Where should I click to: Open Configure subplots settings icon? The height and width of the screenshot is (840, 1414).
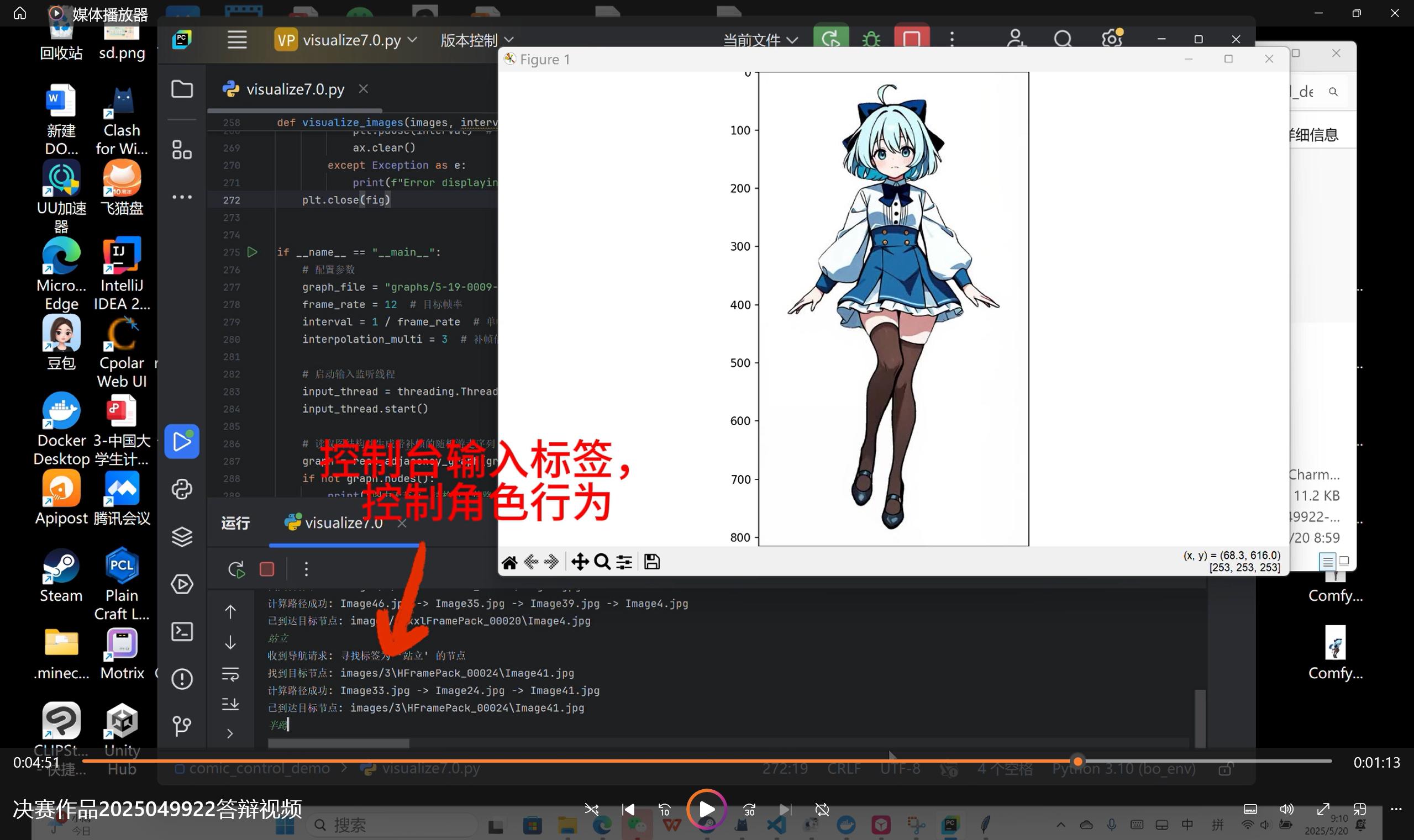(624, 562)
